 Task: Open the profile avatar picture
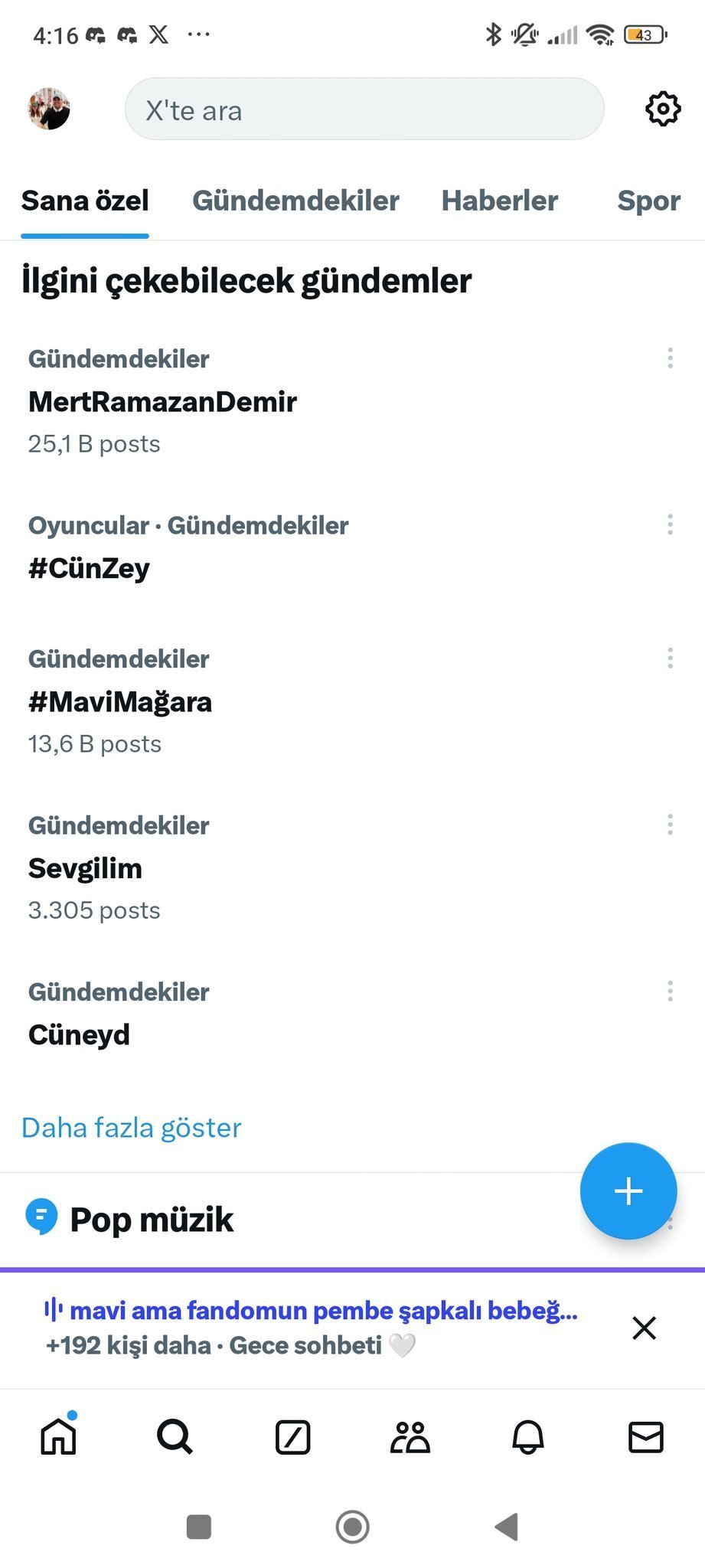coord(49,109)
